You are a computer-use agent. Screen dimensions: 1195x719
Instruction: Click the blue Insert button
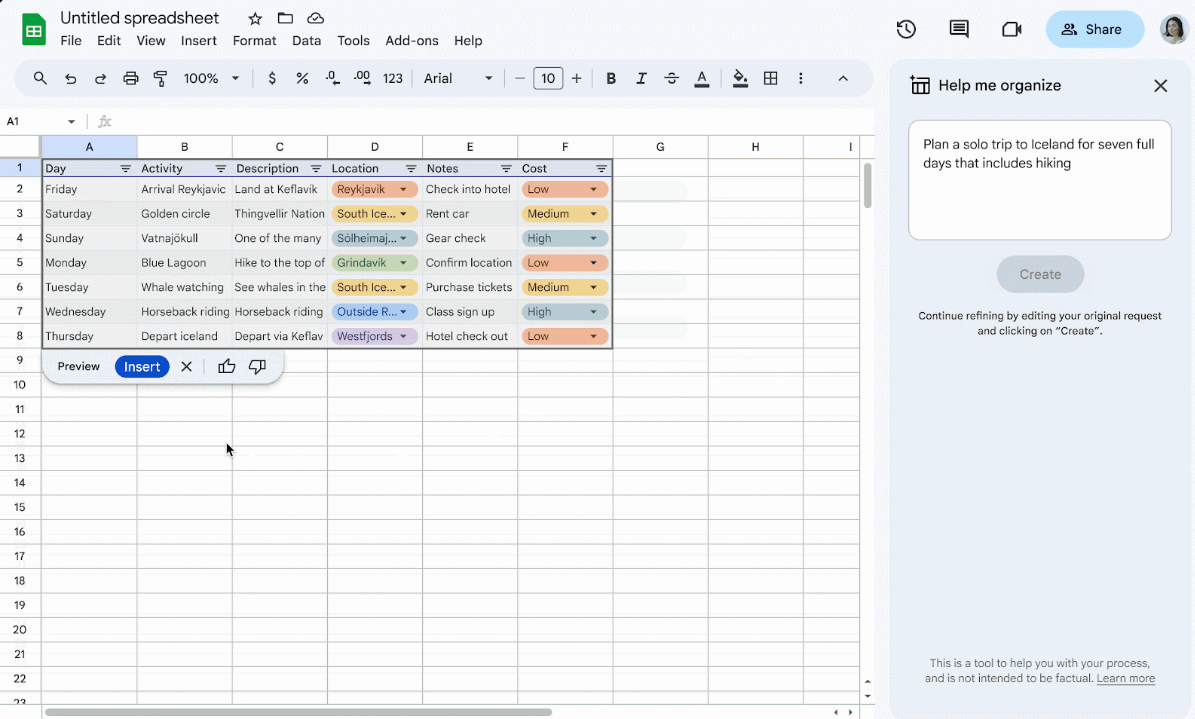(142, 367)
